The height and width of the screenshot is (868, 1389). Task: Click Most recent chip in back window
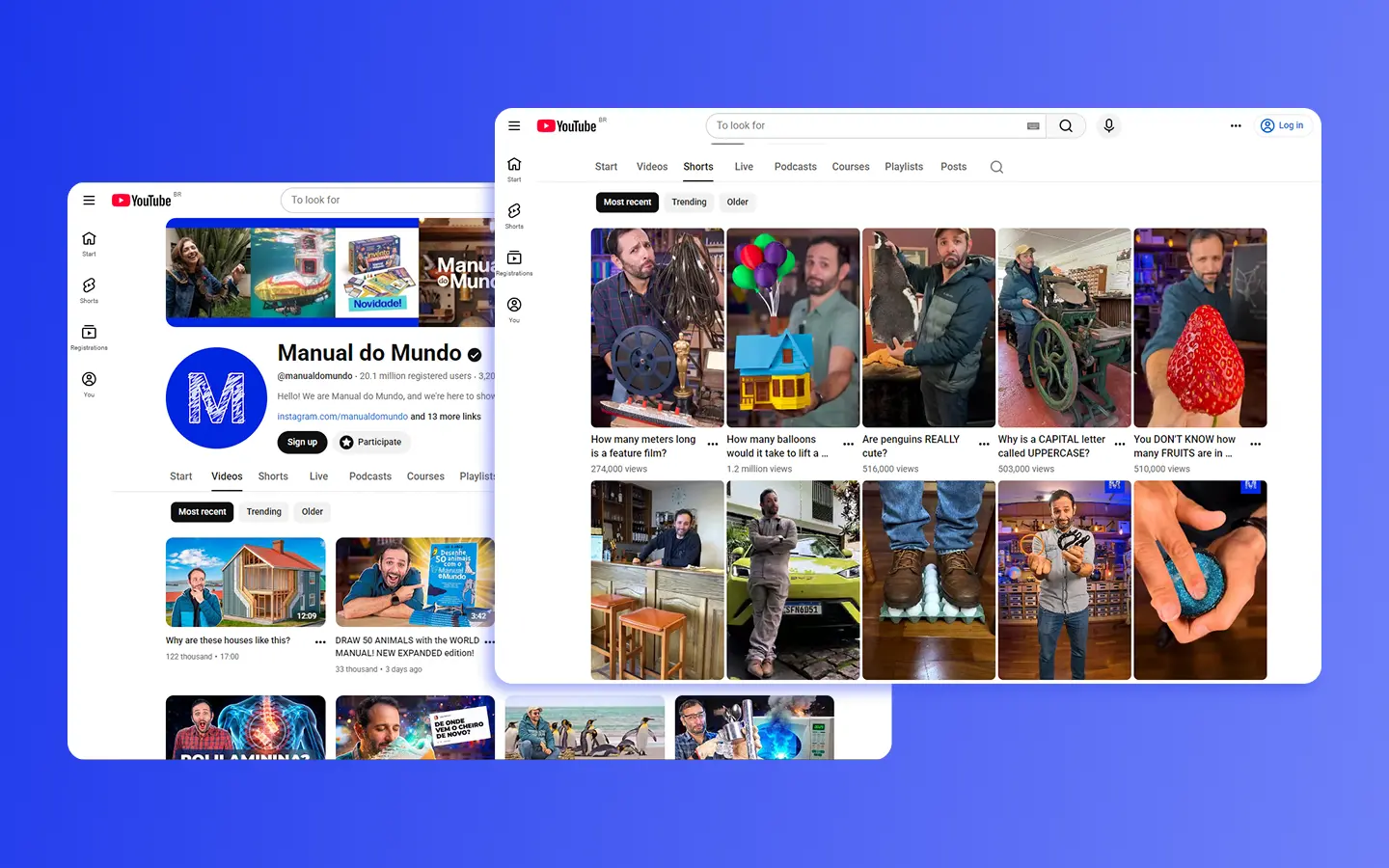[202, 512]
